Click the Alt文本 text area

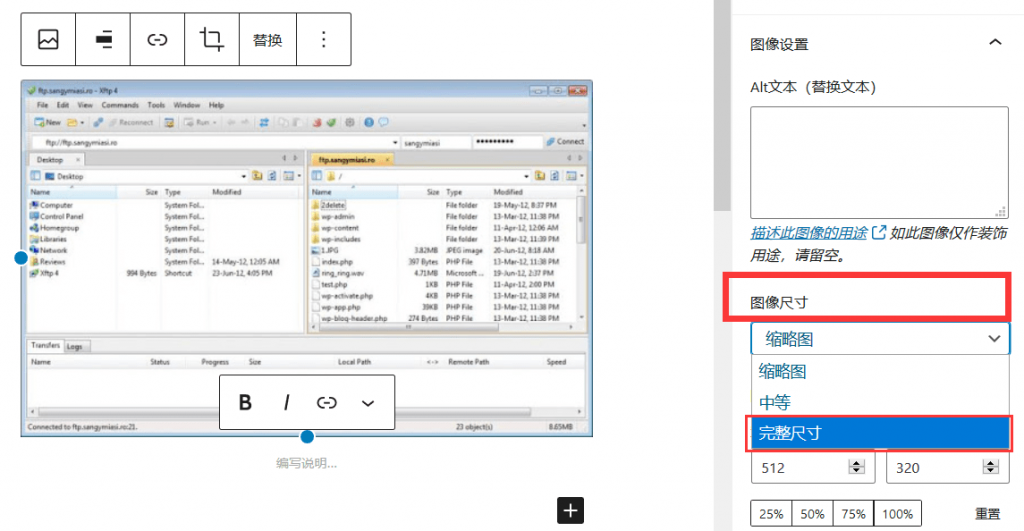[x=880, y=162]
